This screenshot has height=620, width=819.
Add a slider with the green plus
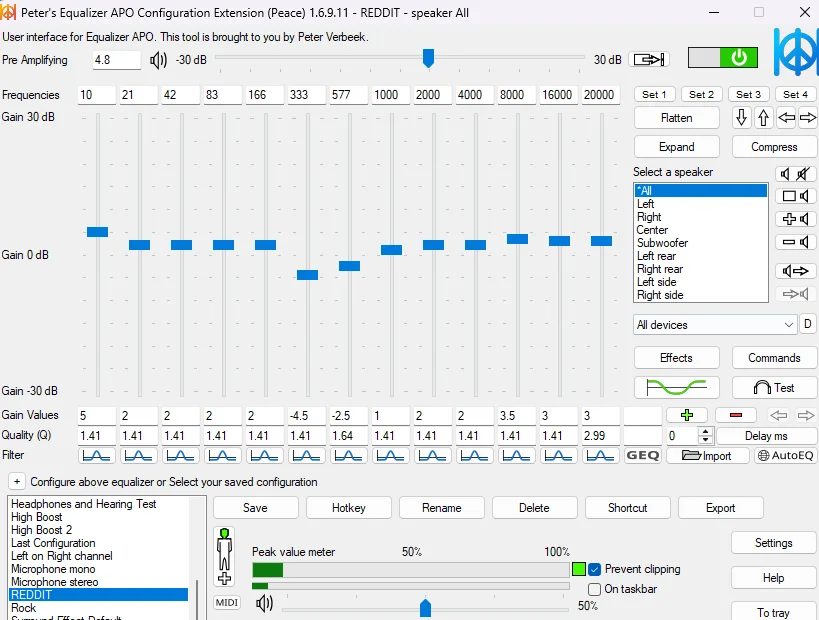click(687, 415)
